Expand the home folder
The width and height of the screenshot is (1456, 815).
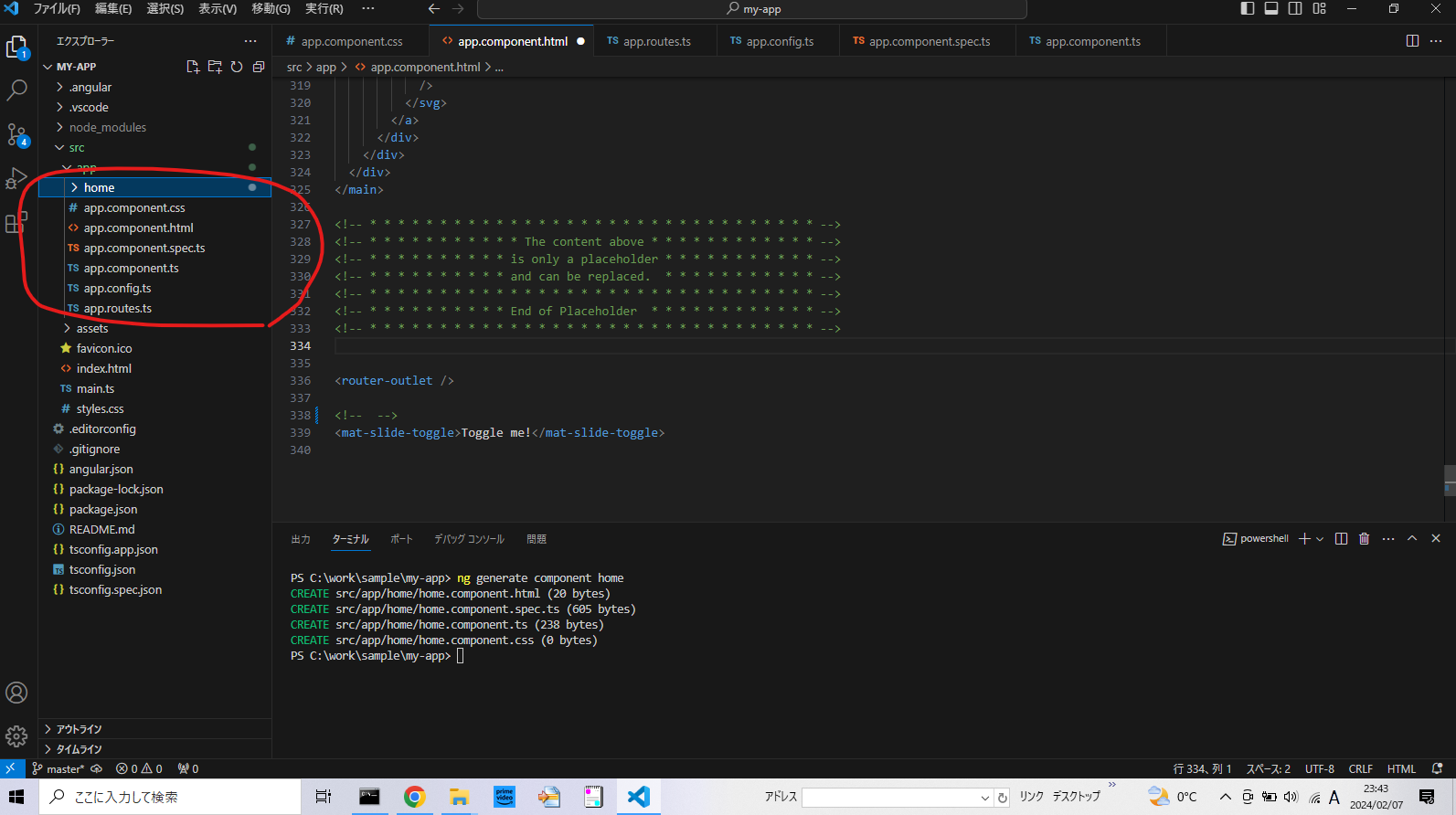pyautogui.click(x=154, y=187)
